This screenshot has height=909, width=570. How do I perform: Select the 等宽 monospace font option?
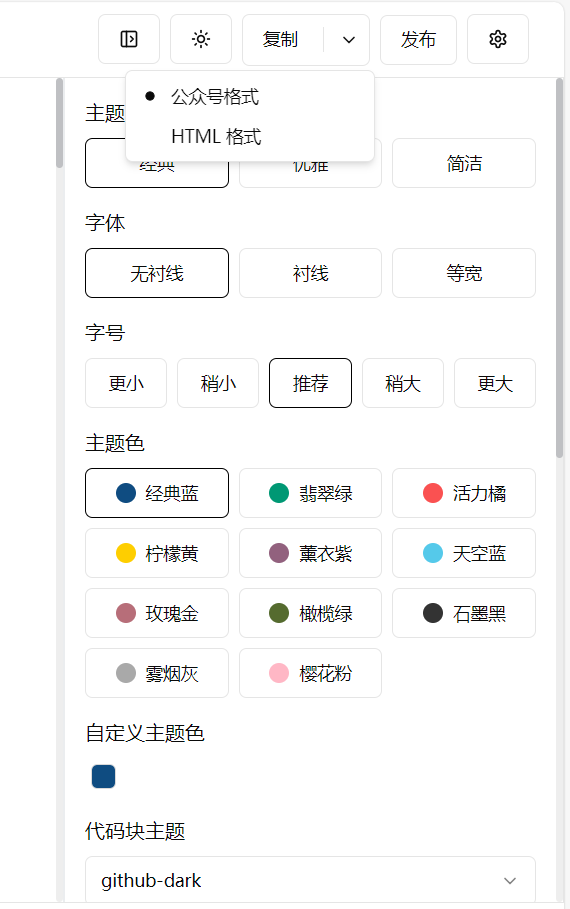[x=464, y=273]
